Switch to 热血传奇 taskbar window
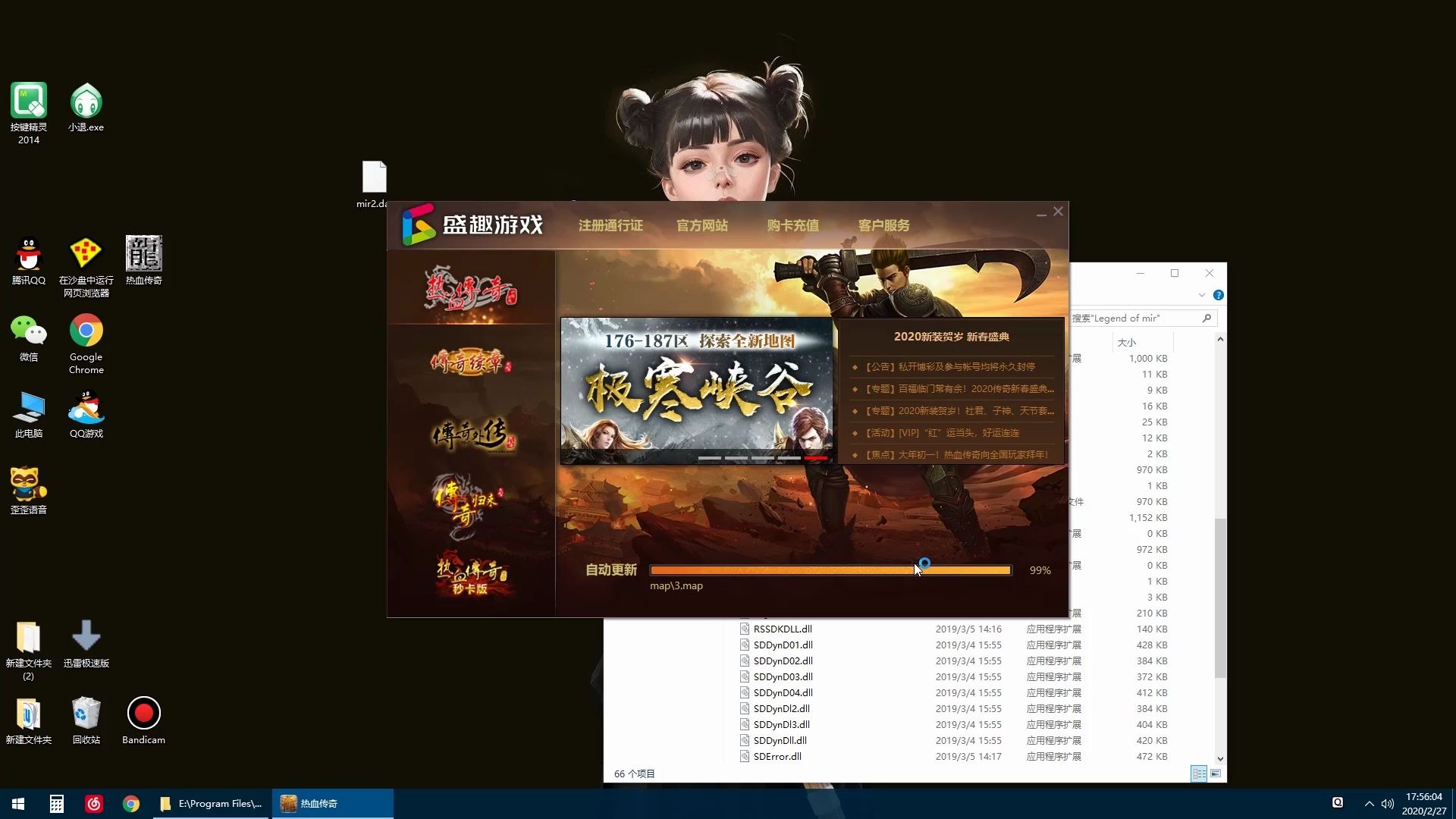This screenshot has height=819, width=1456. pos(333,803)
